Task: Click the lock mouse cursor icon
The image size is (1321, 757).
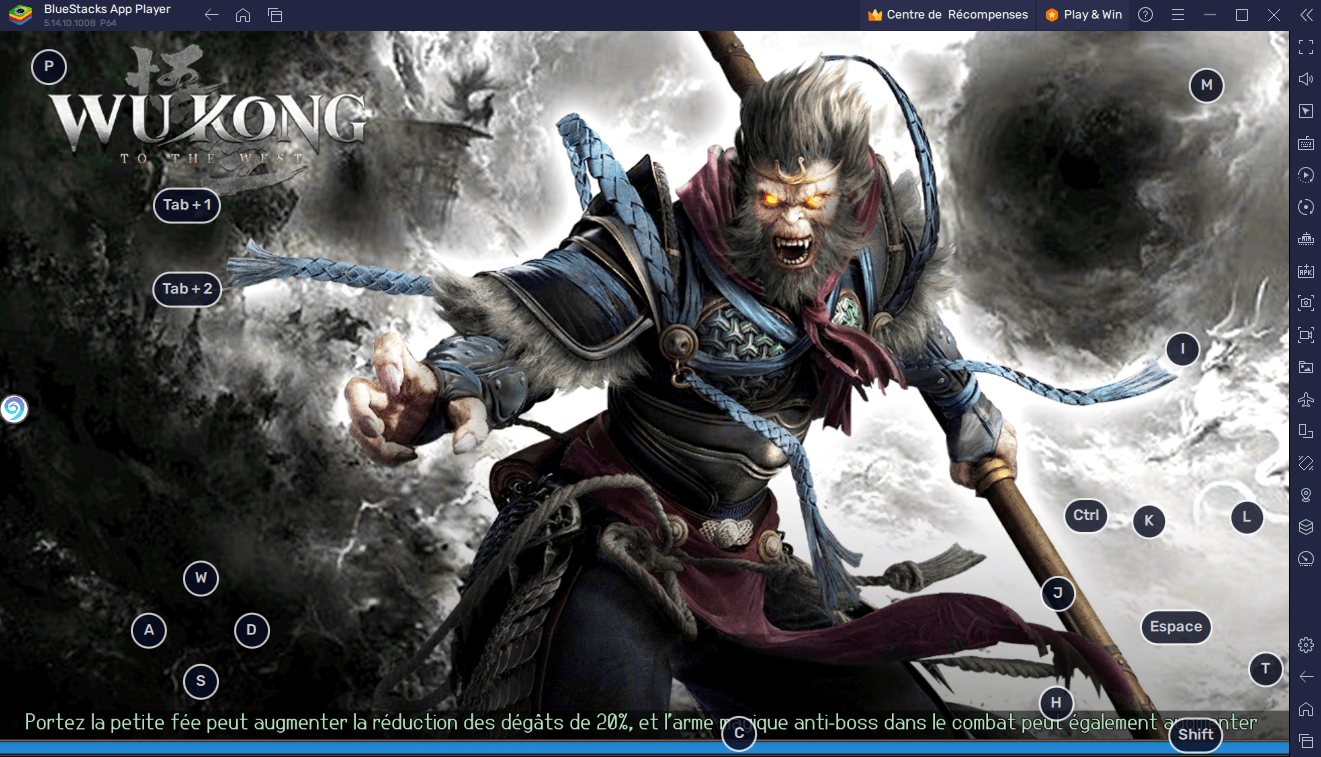Action: [1305, 111]
